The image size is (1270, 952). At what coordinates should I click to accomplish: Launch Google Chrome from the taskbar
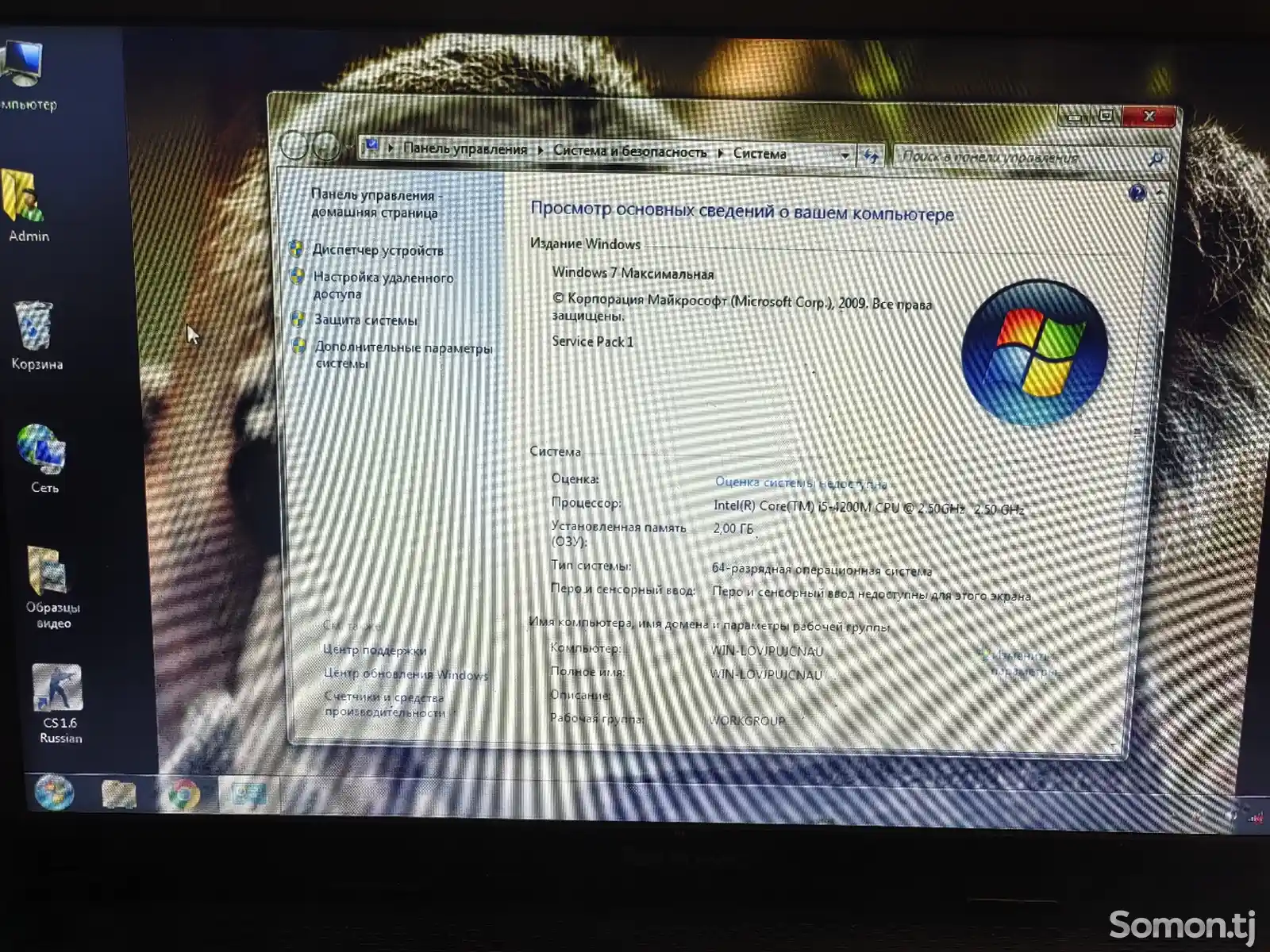(x=183, y=794)
